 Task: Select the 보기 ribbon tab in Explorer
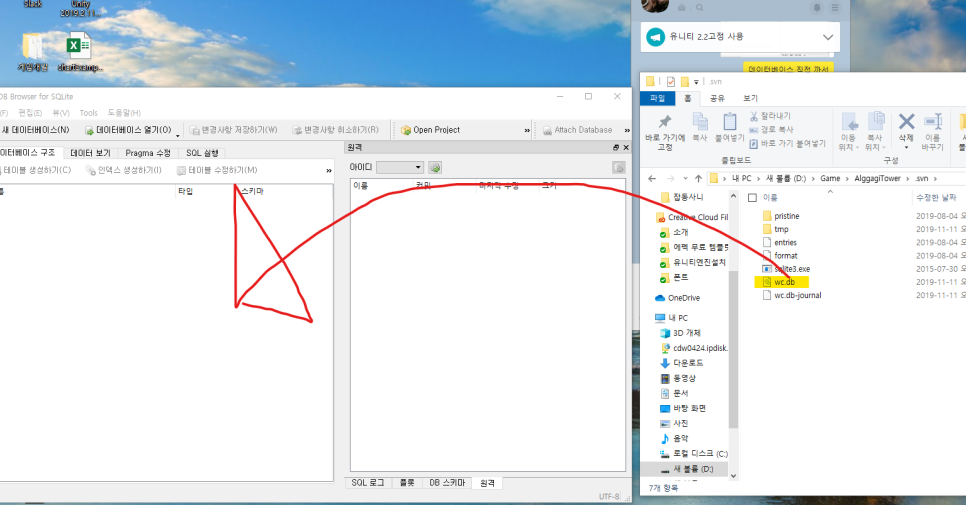pyautogui.click(x=750, y=98)
